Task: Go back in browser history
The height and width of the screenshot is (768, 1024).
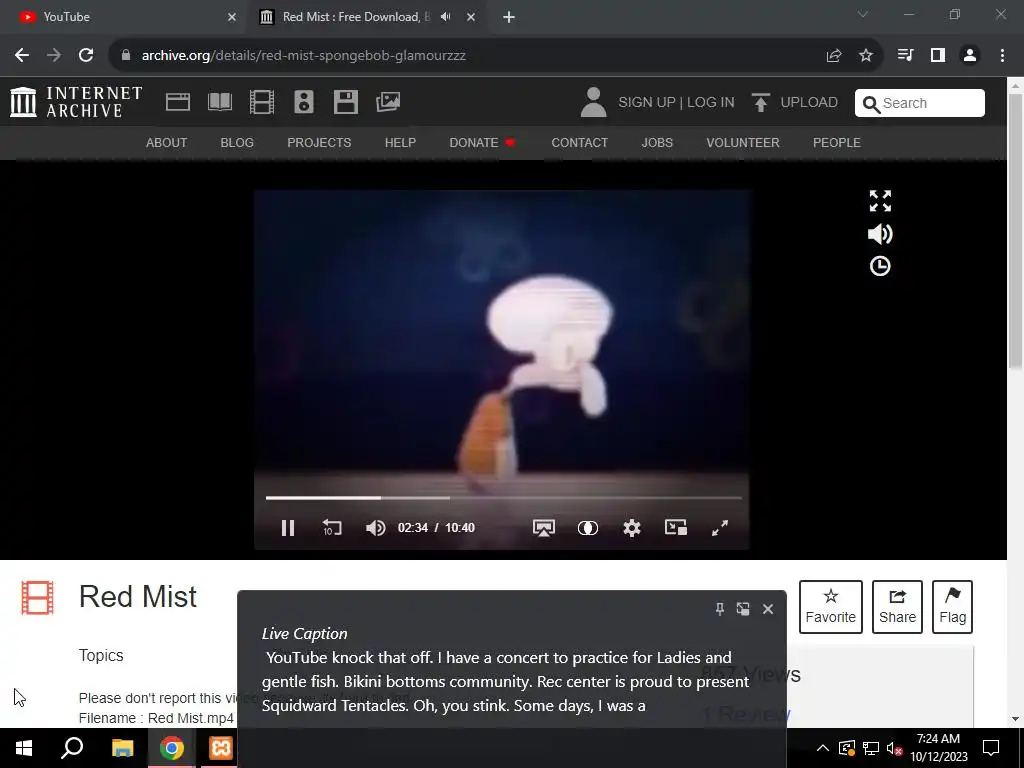Action: (x=22, y=56)
